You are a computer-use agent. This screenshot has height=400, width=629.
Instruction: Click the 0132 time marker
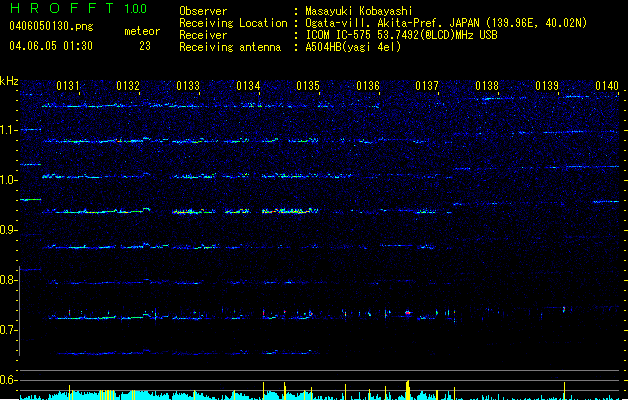coord(128,86)
